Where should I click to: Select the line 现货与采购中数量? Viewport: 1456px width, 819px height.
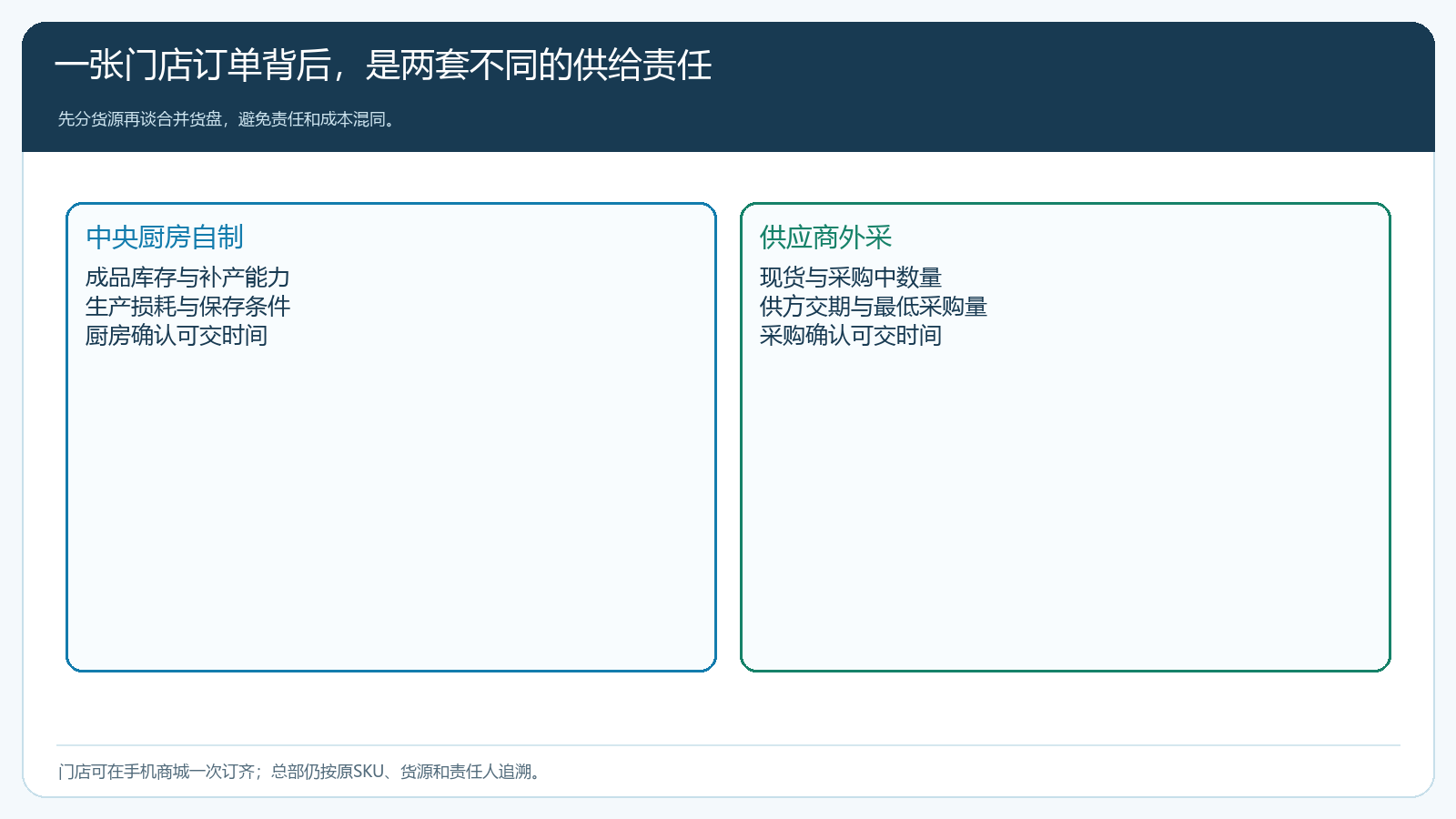tap(851, 278)
